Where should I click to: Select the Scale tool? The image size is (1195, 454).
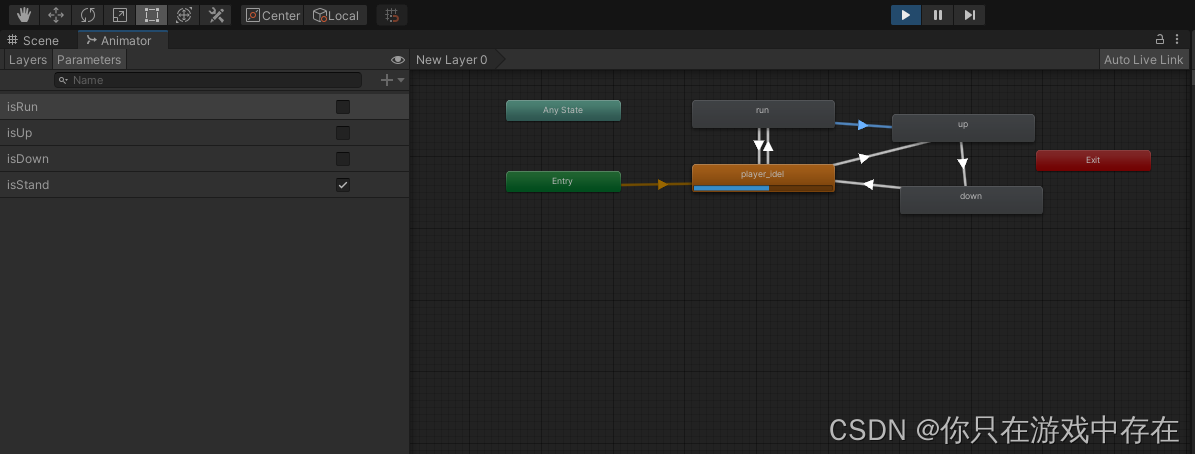point(120,14)
